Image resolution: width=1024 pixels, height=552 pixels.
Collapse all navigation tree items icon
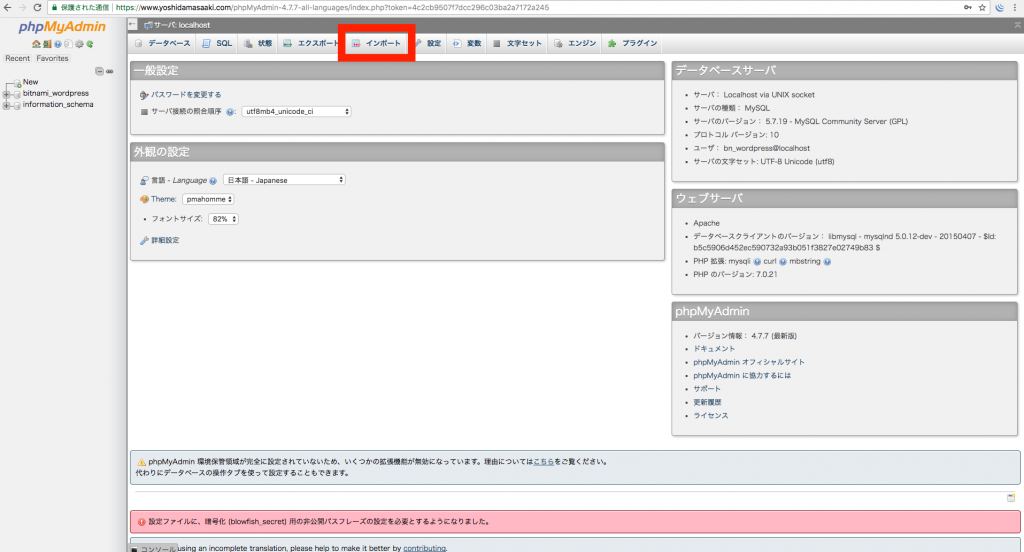click(97, 71)
